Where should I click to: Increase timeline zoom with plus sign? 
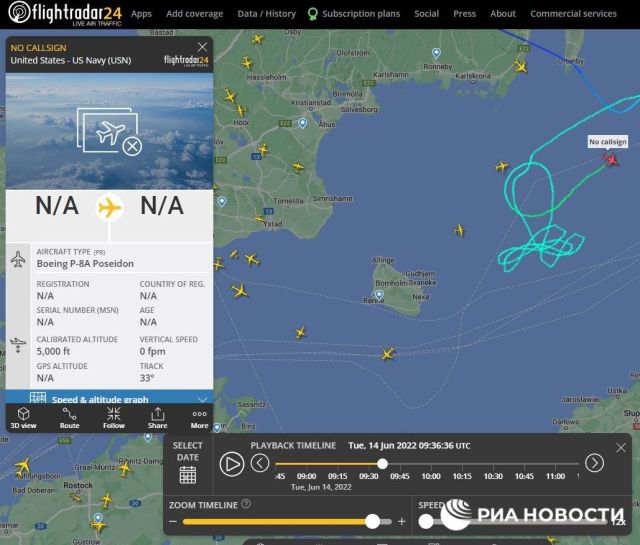[402, 521]
